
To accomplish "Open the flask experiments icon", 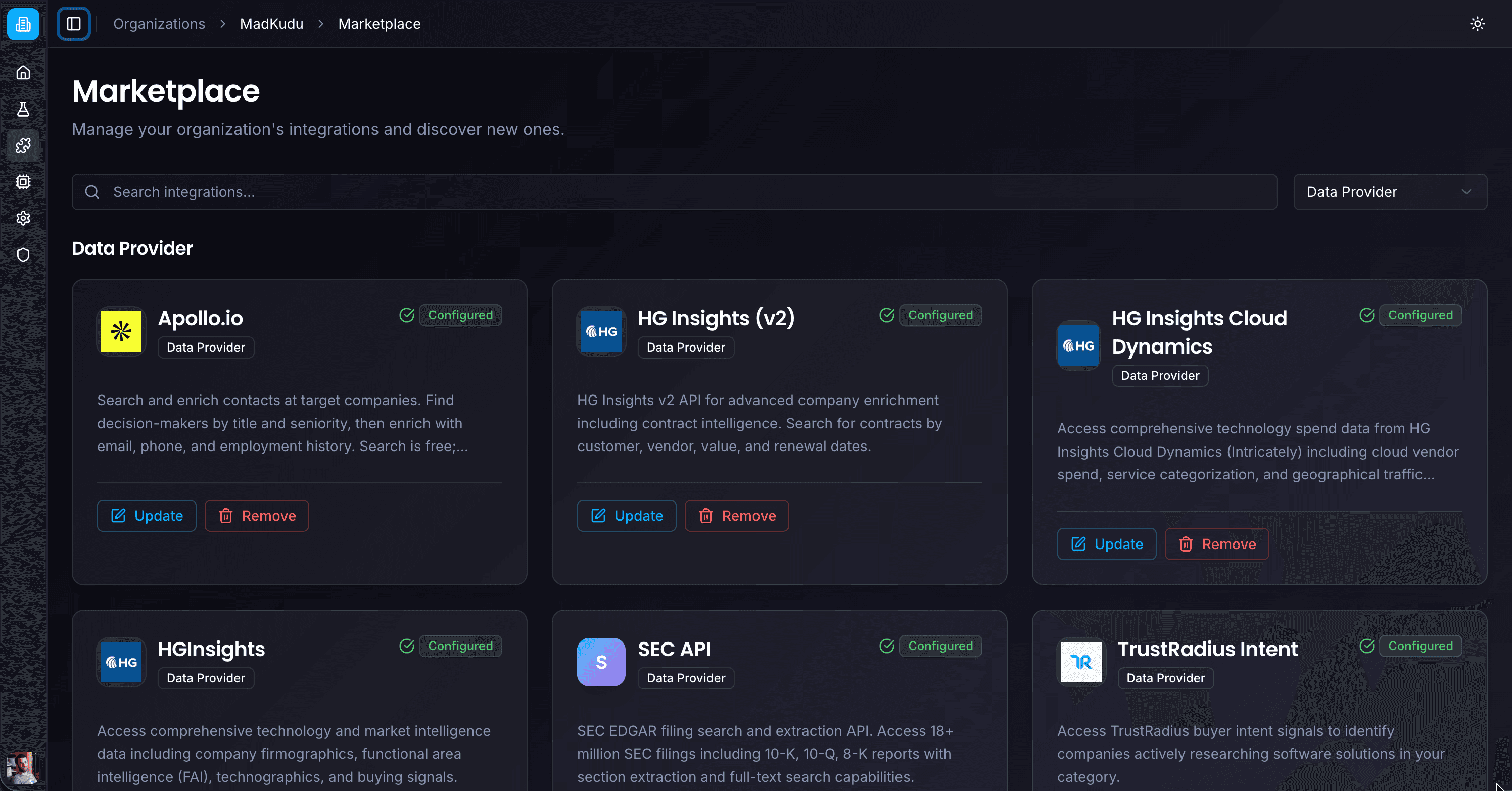I will click(x=23, y=109).
